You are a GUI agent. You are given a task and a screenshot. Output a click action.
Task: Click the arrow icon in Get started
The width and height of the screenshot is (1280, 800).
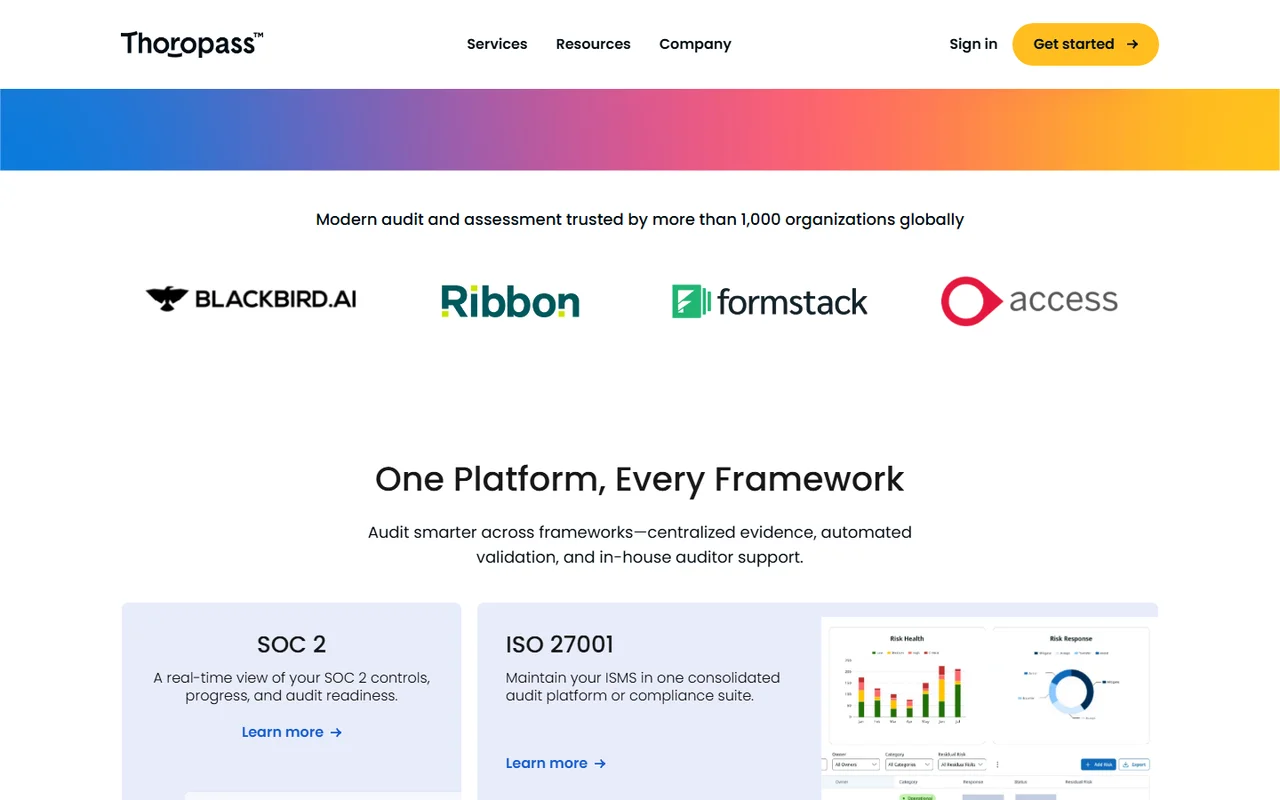pos(1132,44)
